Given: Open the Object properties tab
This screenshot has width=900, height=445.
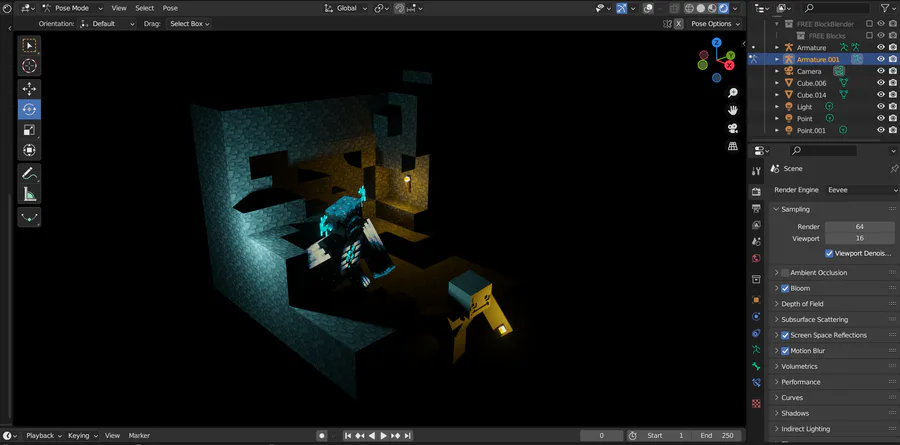Looking at the screenshot, I should point(756,300).
